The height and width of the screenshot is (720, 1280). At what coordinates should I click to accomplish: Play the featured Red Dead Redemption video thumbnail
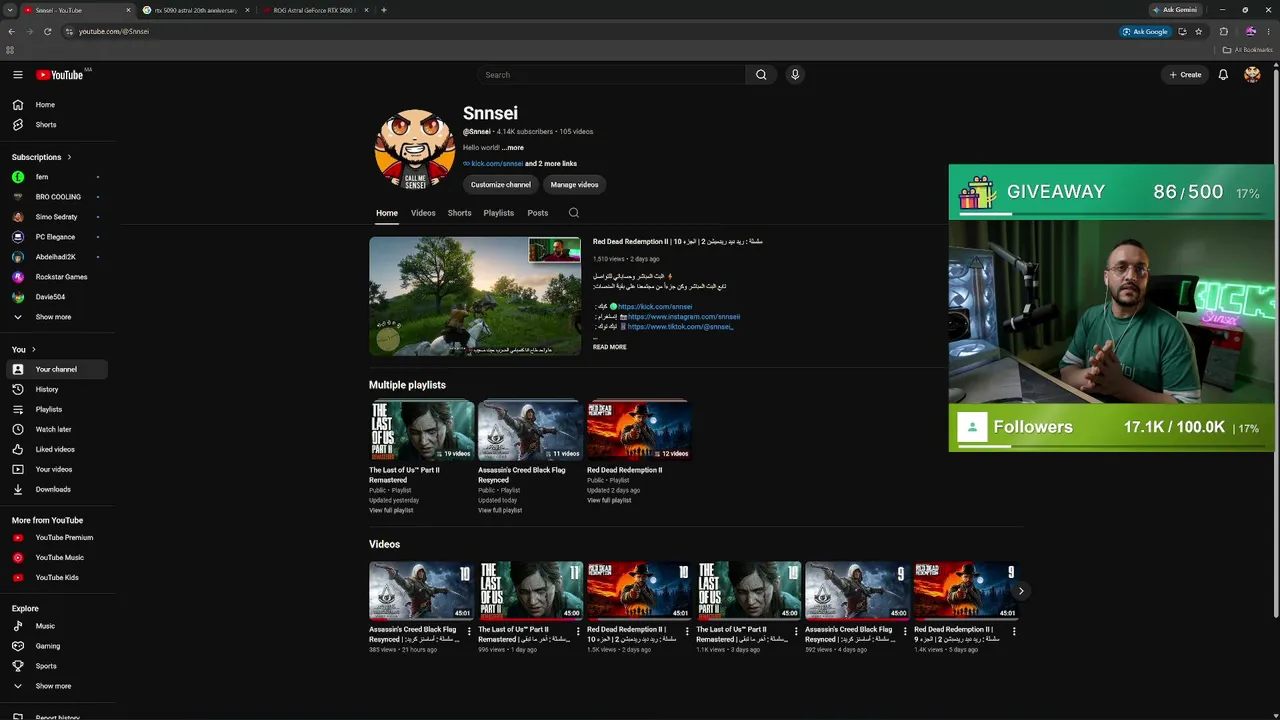(x=475, y=296)
